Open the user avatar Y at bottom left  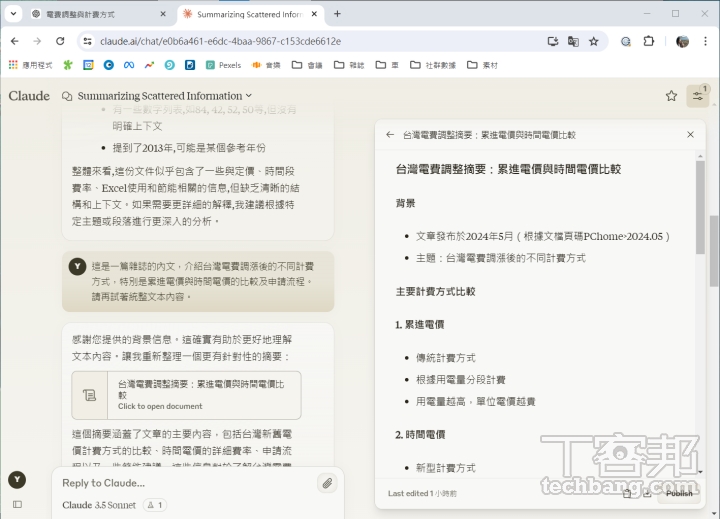point(17,480)
